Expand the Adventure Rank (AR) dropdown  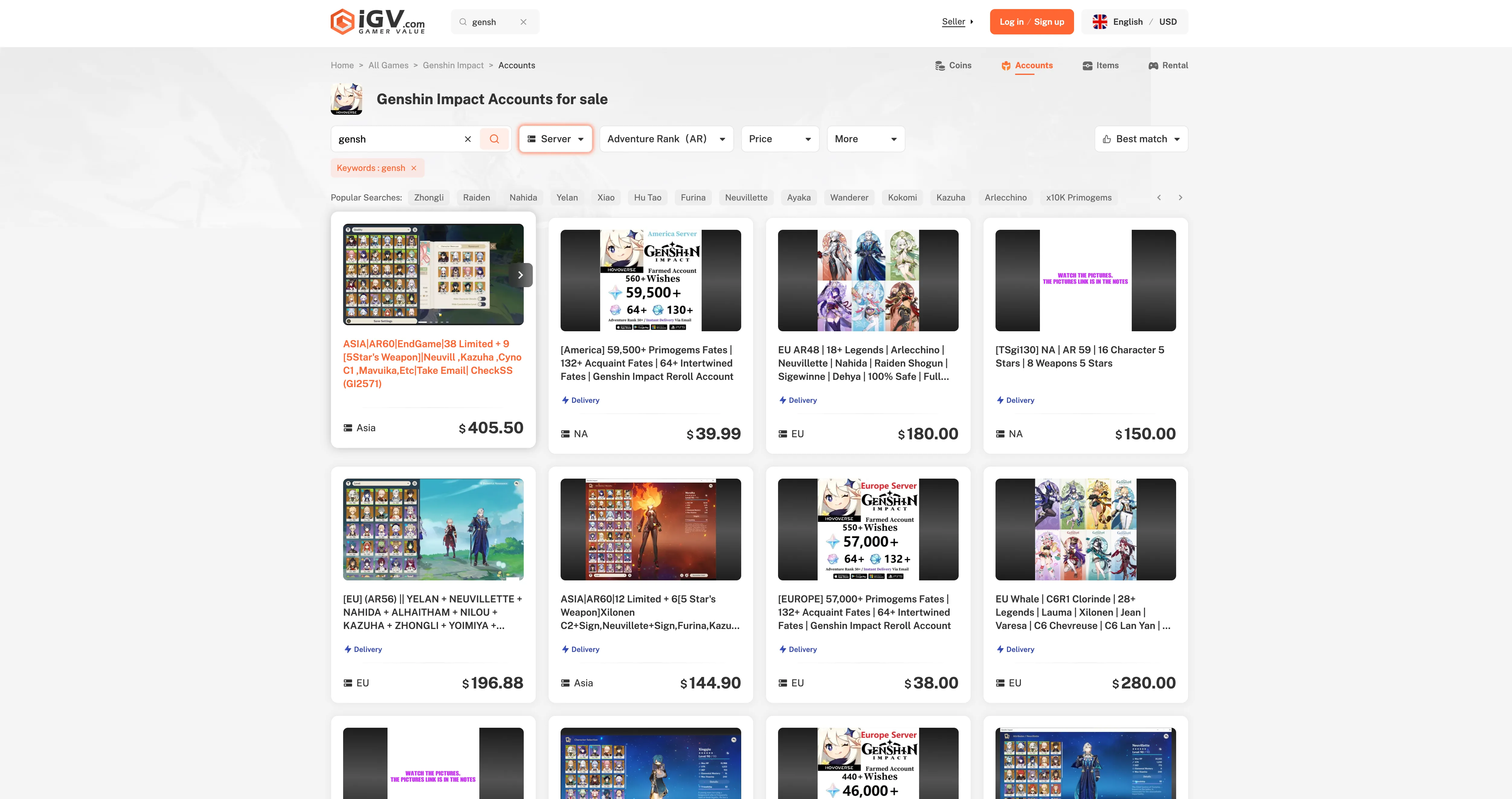coord(666,139)
